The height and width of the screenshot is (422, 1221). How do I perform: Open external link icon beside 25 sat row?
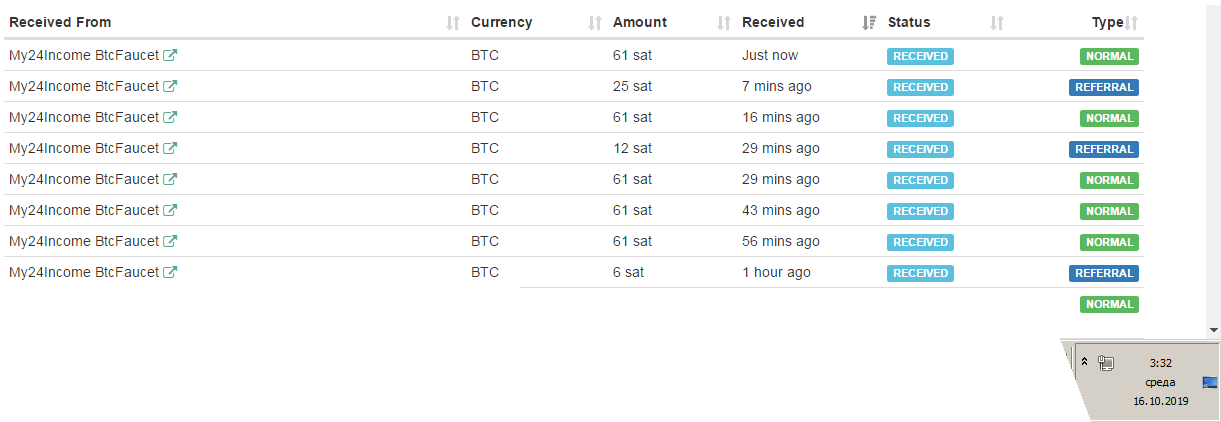tap(170, 87)
